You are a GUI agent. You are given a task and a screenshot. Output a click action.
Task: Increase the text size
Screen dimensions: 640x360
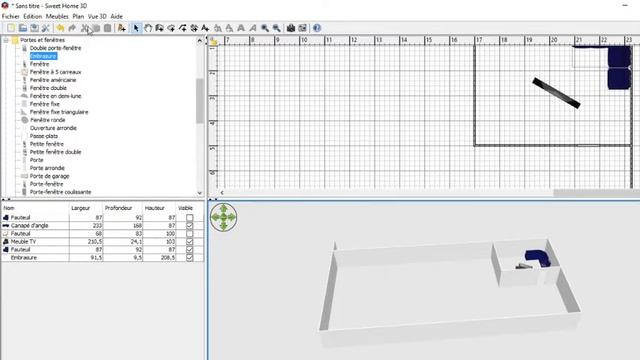coord(218,28)
